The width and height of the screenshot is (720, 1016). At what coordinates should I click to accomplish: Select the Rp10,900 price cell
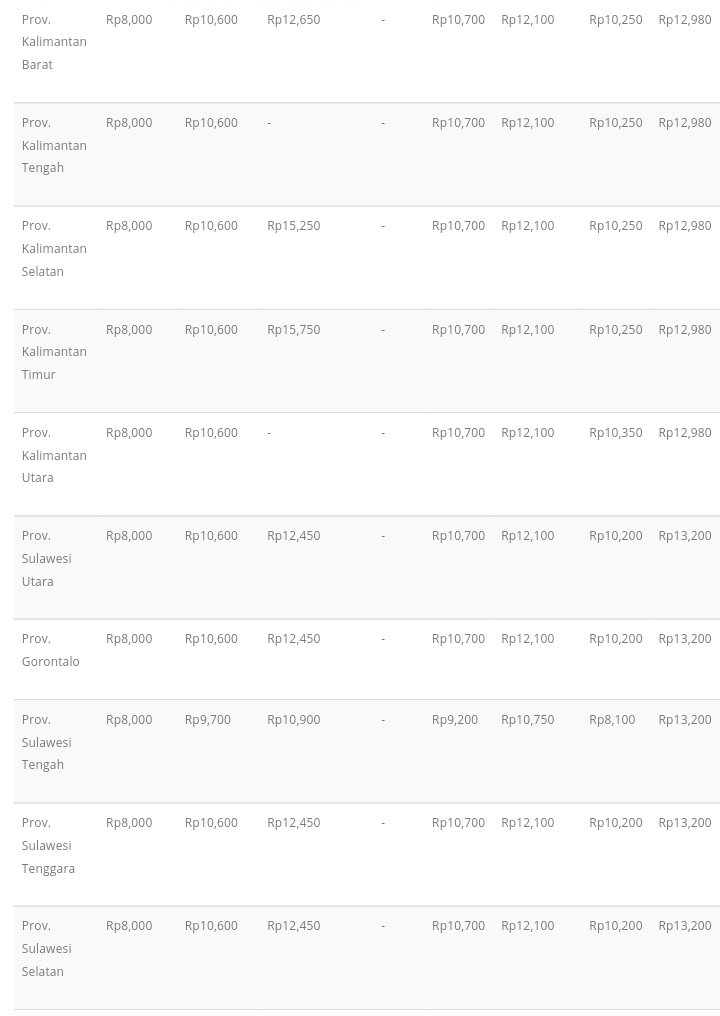(293, 720)
